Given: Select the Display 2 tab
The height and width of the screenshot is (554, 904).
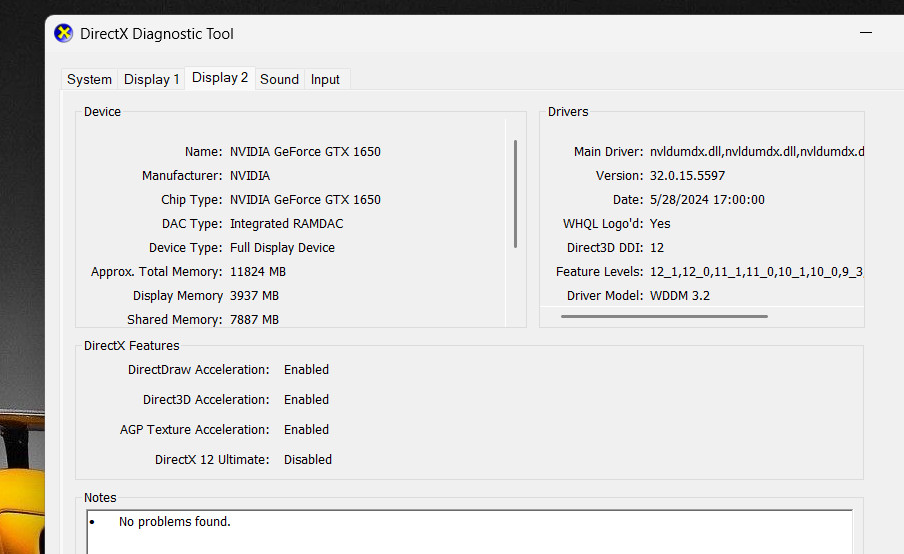Looking at the screenshot, I should click(220, 78).
